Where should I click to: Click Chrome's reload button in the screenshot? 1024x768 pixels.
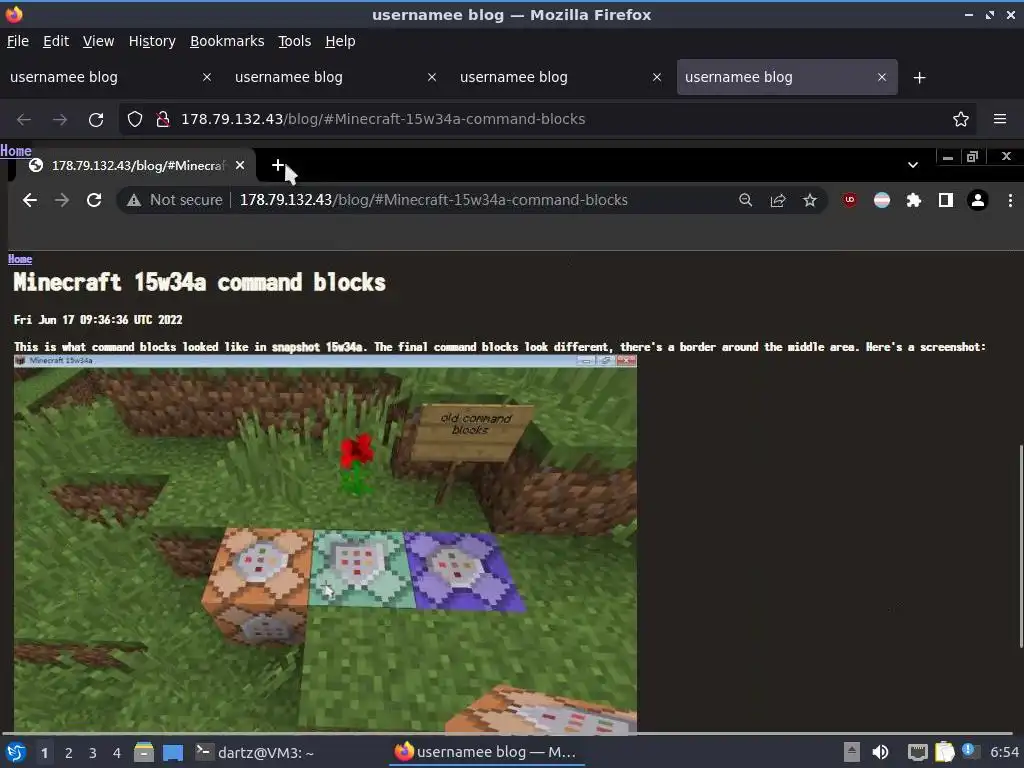[x=94, y=200]
